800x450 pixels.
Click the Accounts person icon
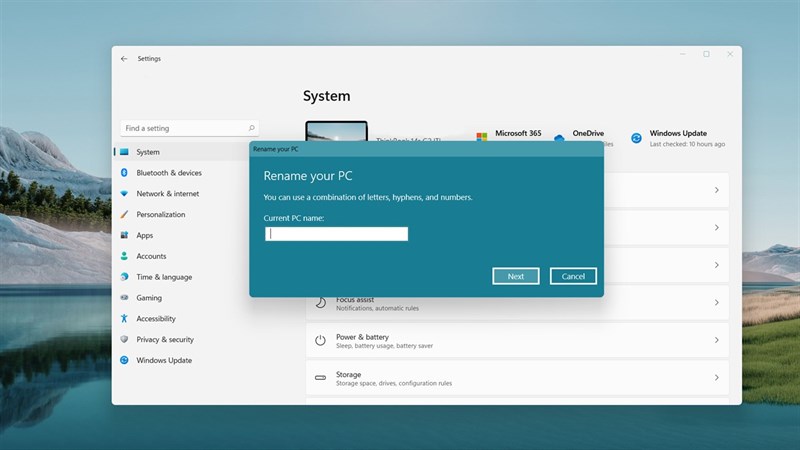[124, 256]
